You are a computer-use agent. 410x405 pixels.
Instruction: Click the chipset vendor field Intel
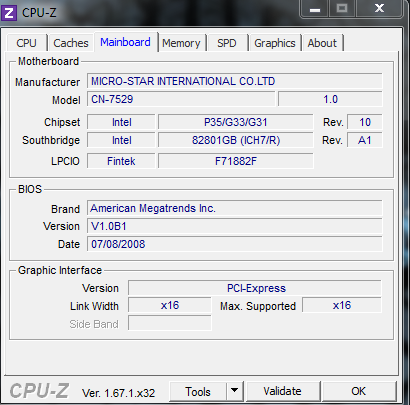click(x=121, y=122)
